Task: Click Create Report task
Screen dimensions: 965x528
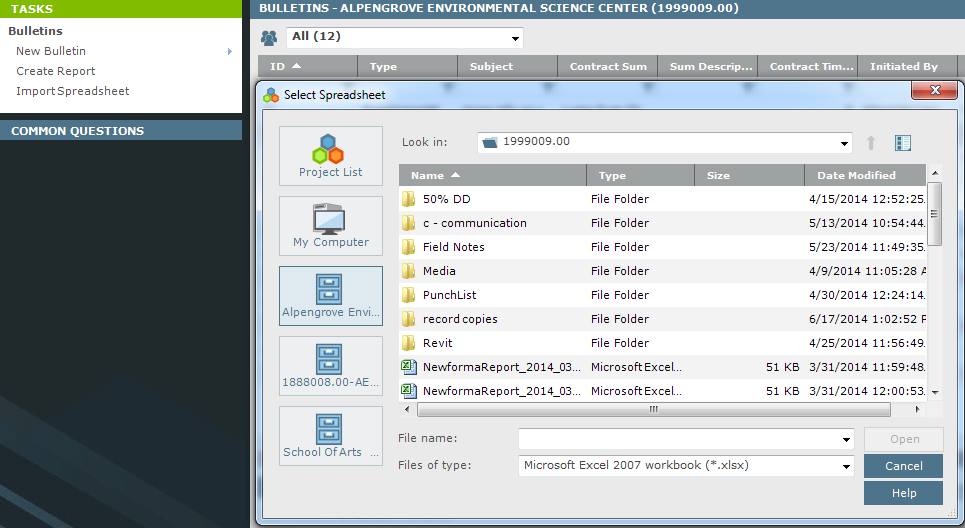Action: point(56,71)
